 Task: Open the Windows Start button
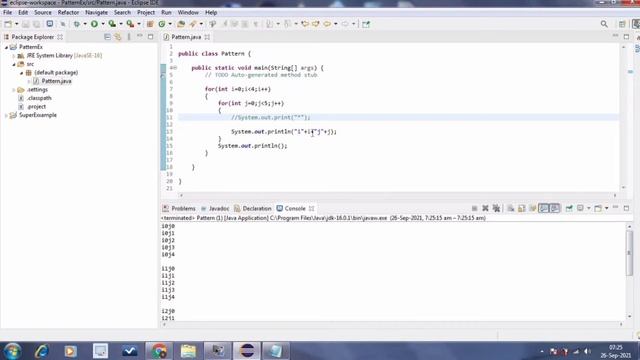pyautogui.click(x=12, y=351)
